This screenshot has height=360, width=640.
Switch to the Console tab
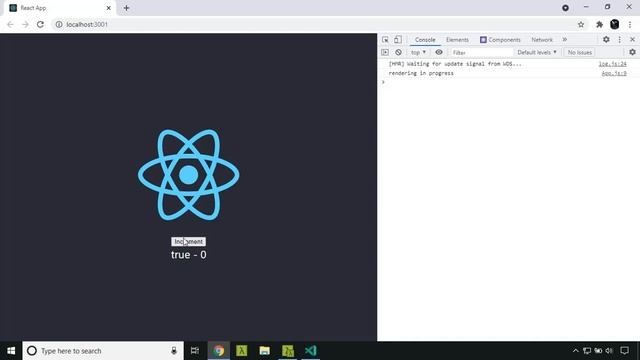tap(425, 40)
